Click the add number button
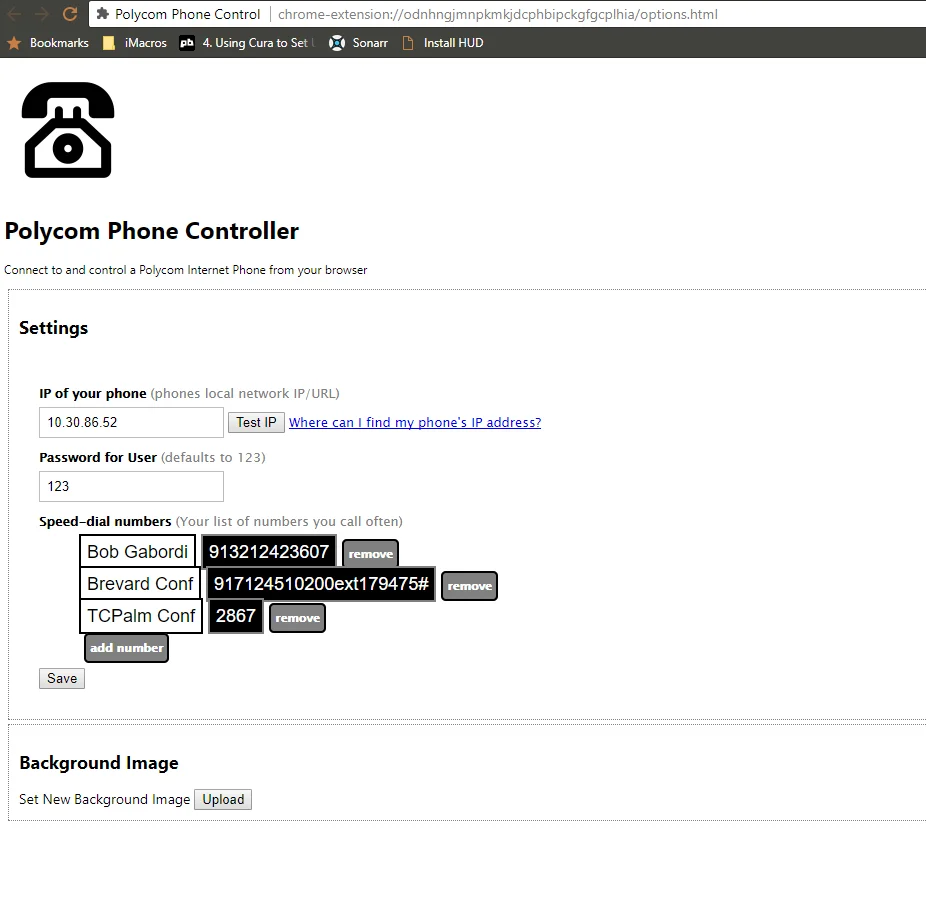This screenshot has height=909, width=926. click(x=126, y=648)
